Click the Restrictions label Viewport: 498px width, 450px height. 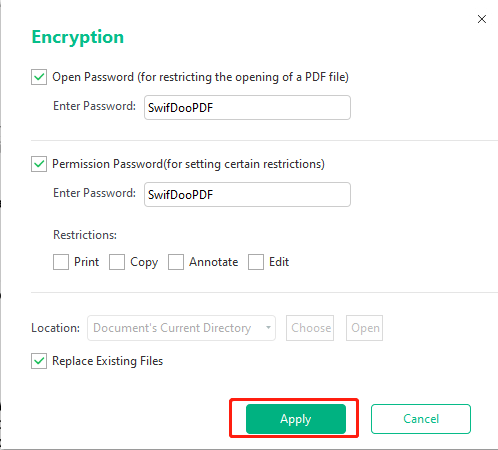point(85,235)
